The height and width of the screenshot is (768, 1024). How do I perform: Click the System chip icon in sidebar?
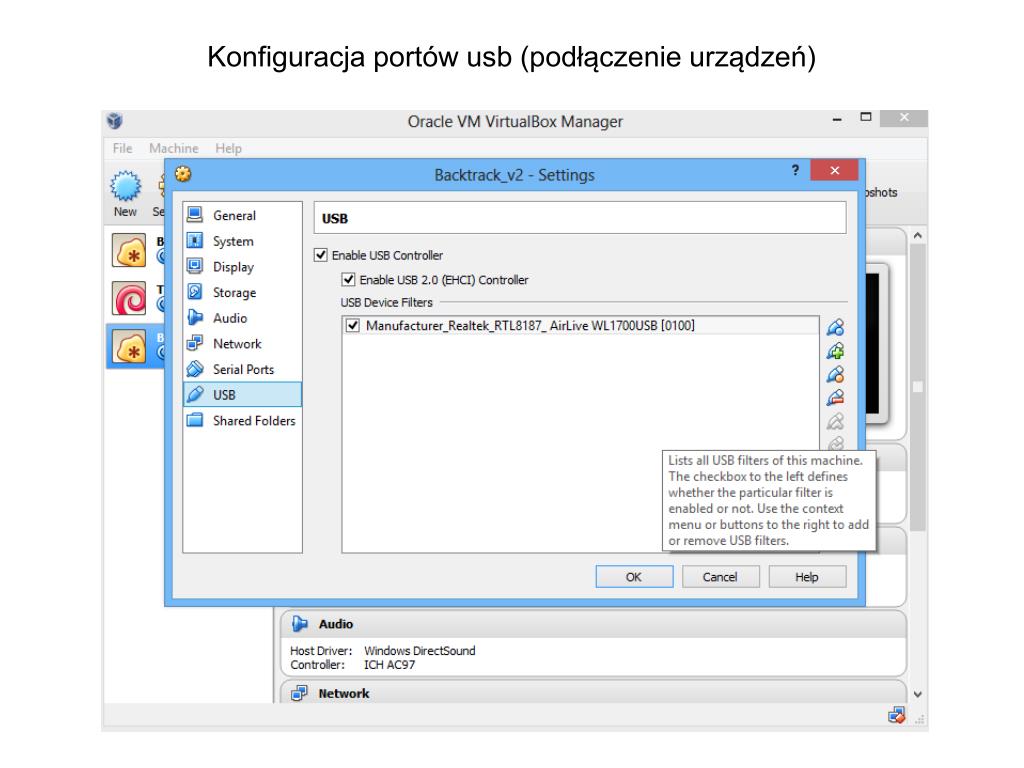point(195,240)
